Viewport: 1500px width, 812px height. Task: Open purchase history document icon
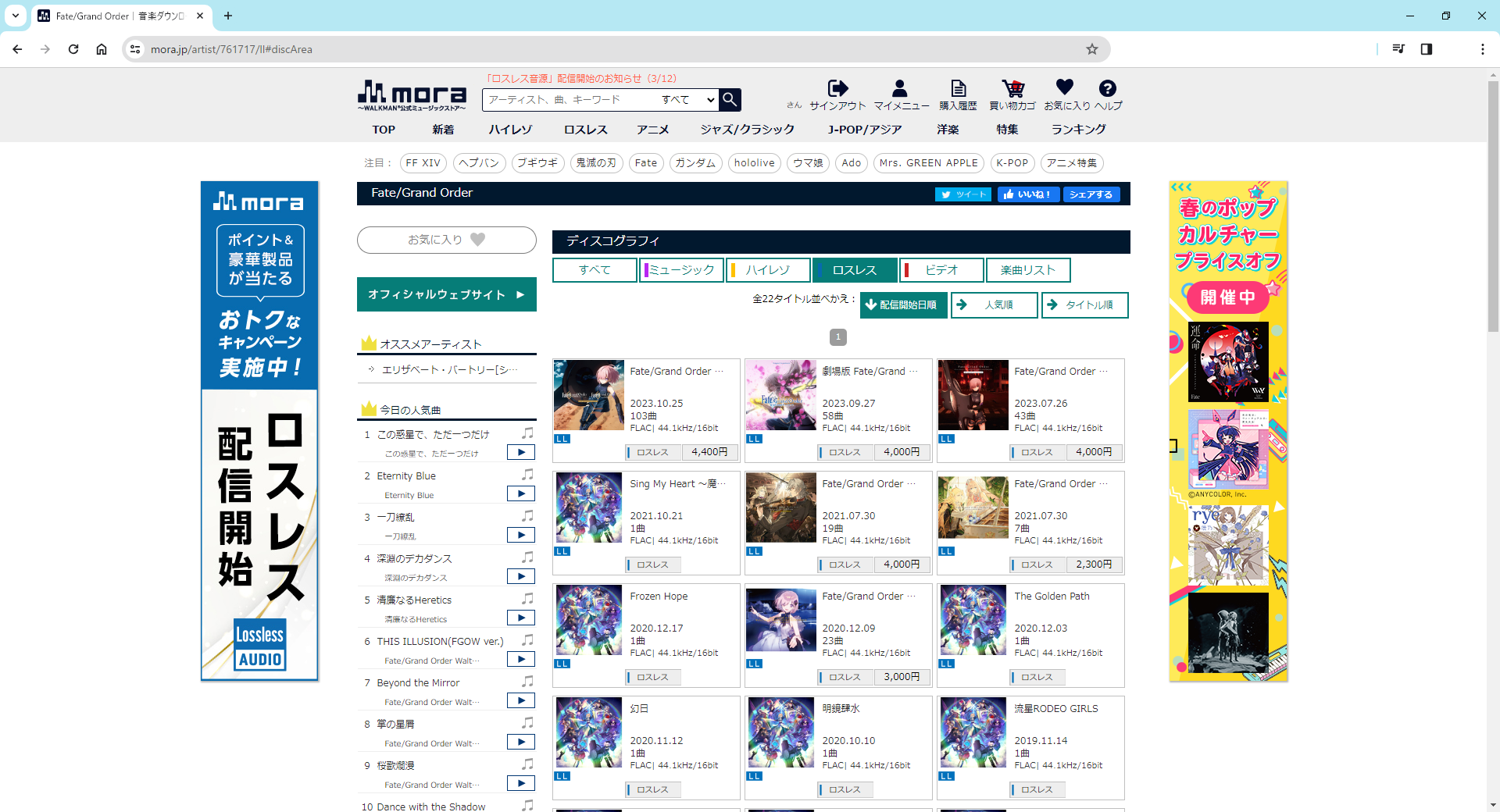[958, 89]
